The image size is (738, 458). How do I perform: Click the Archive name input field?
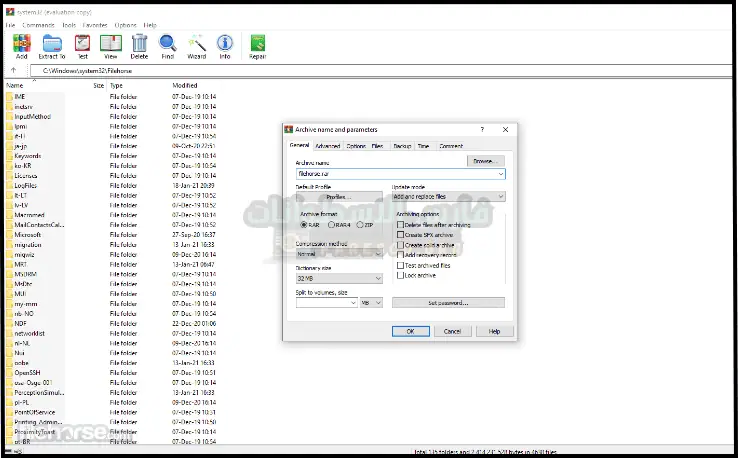[395, 173]
